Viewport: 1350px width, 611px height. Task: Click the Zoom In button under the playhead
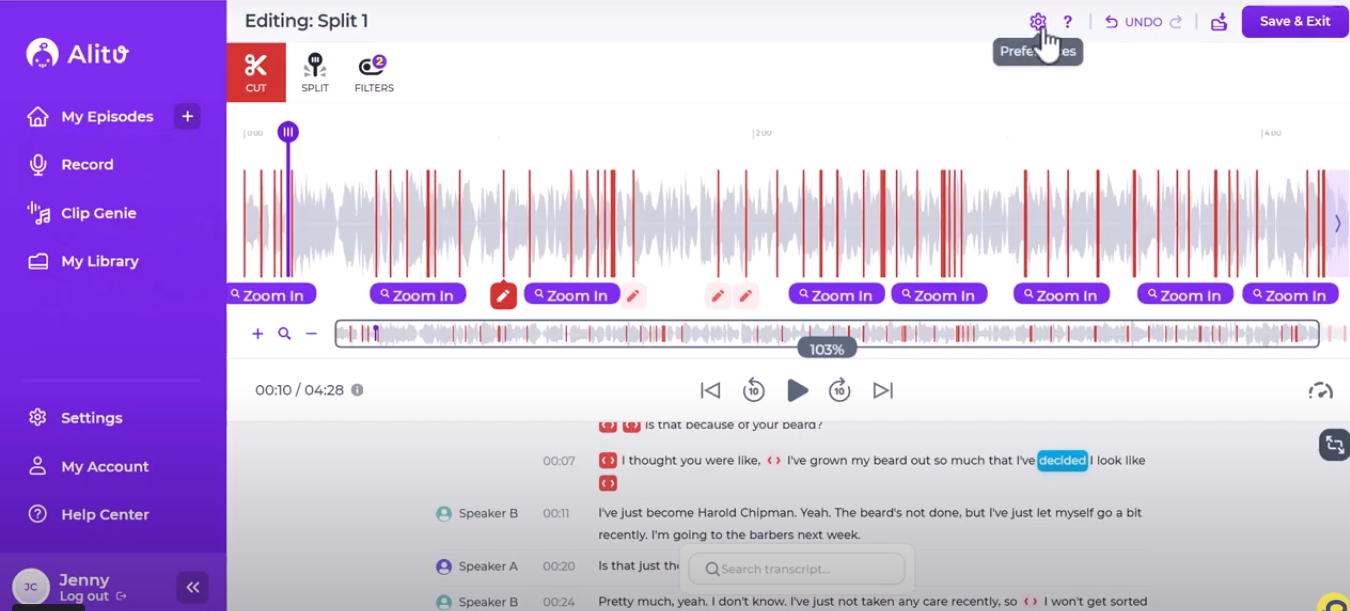(272, 294)
